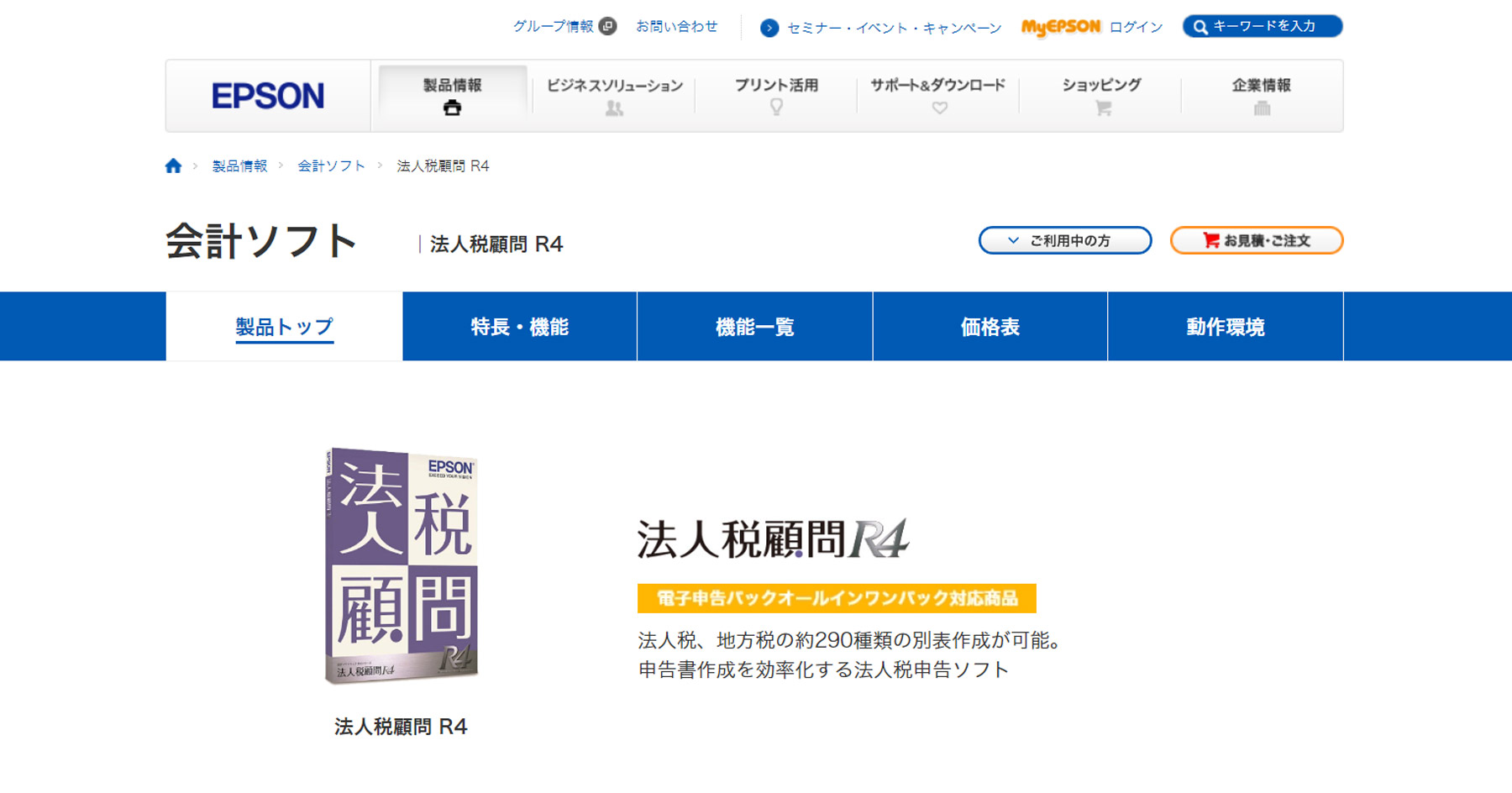Click the 会計ソフト page heading
This screenshot has width=1512, height=793.
[261, 241]
